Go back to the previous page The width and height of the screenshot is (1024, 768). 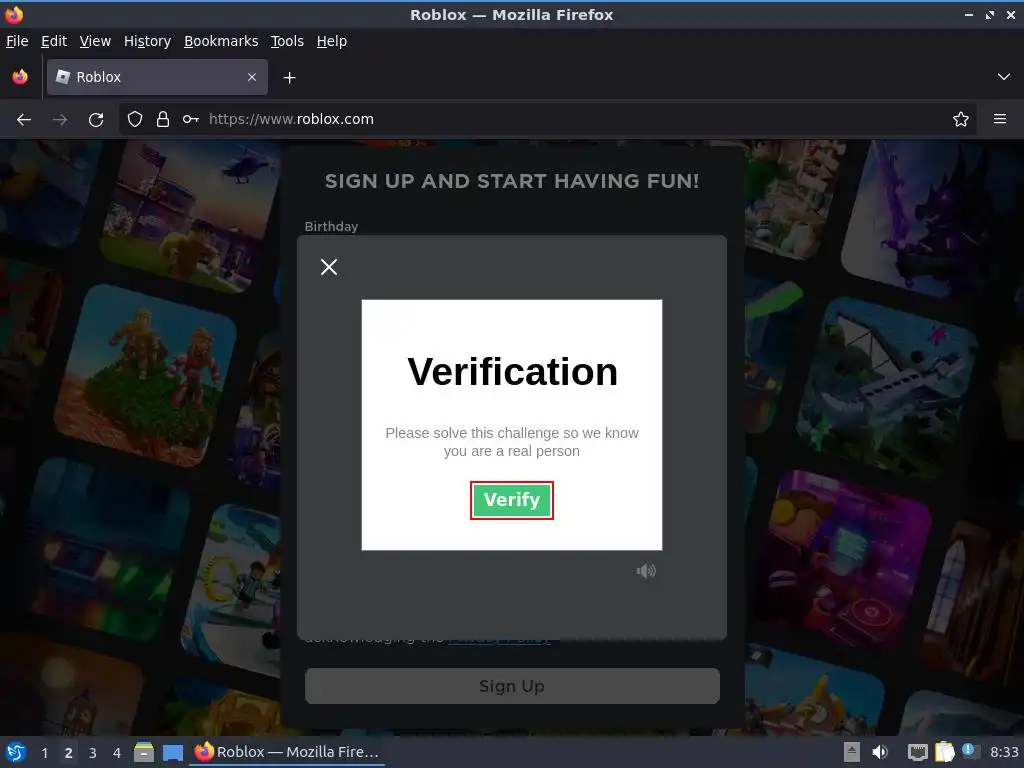[24, 120]
